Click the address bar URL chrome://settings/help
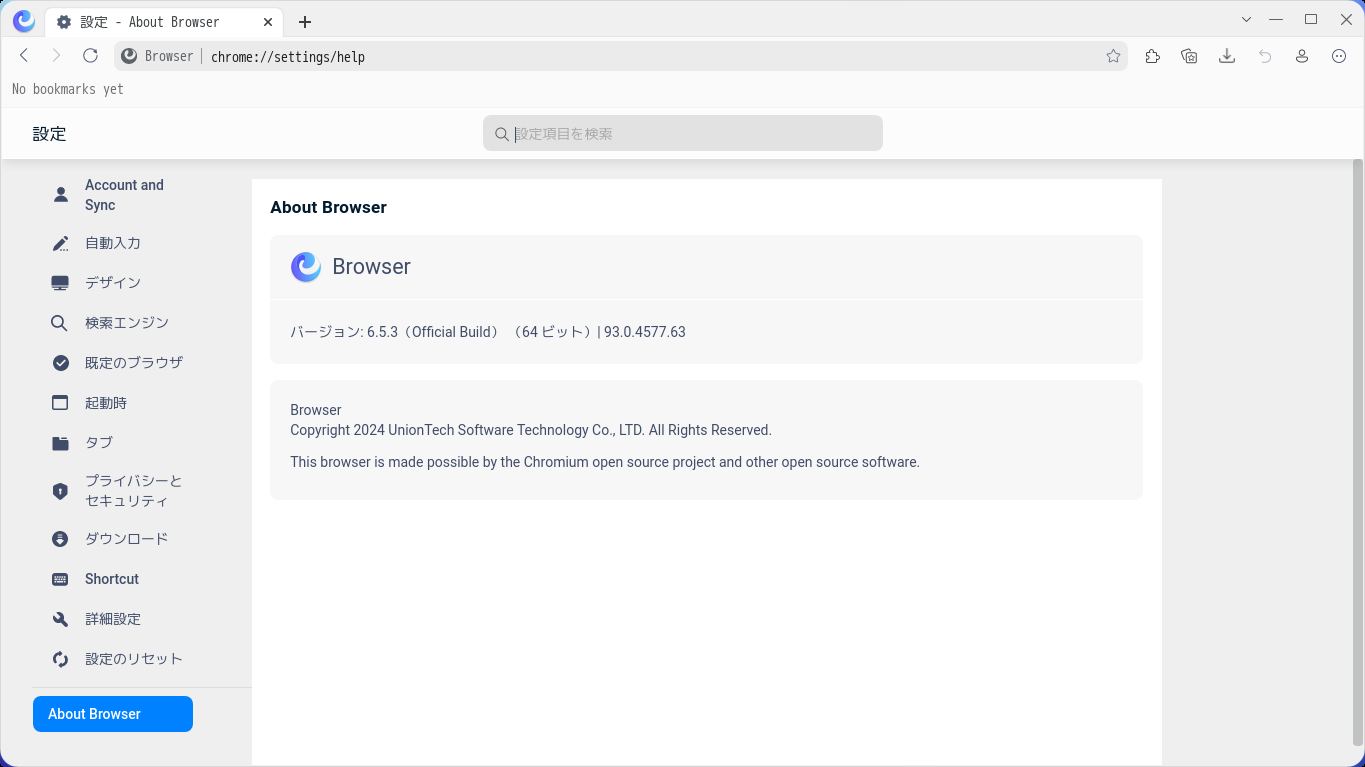Screen dimensions: 1365x767 (288, 57)
